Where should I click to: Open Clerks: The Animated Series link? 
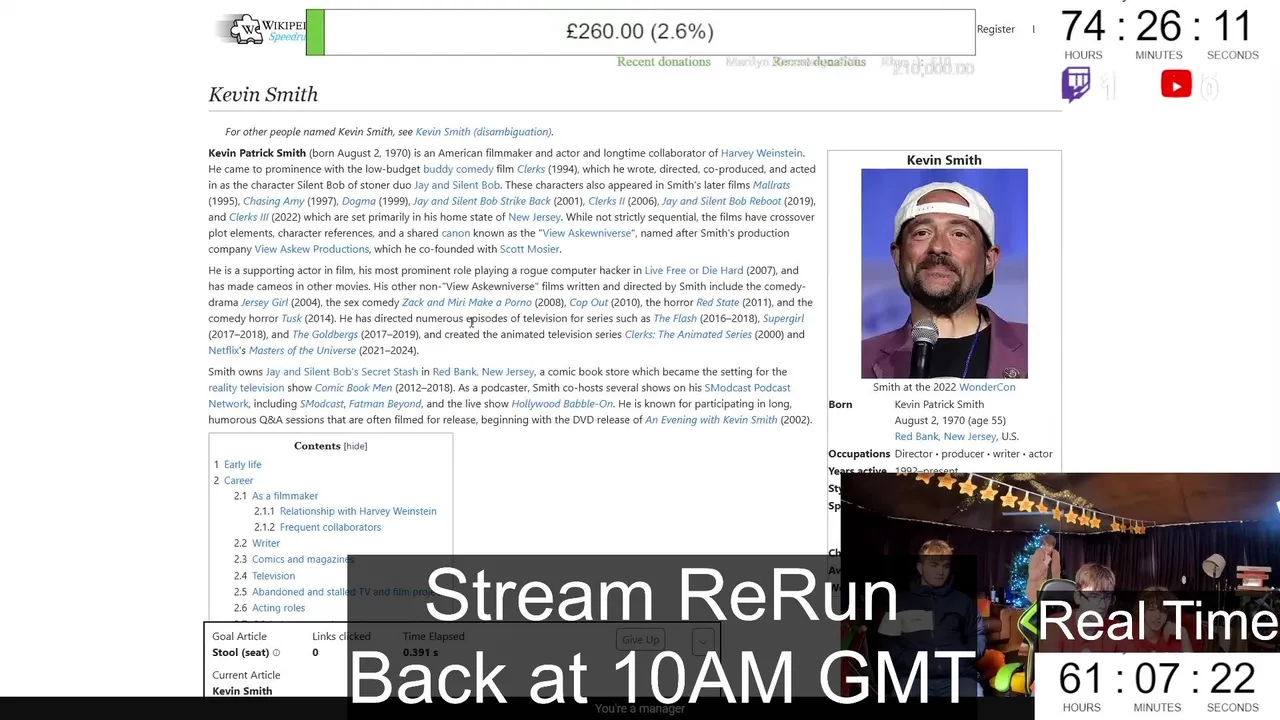pos(688,334)
